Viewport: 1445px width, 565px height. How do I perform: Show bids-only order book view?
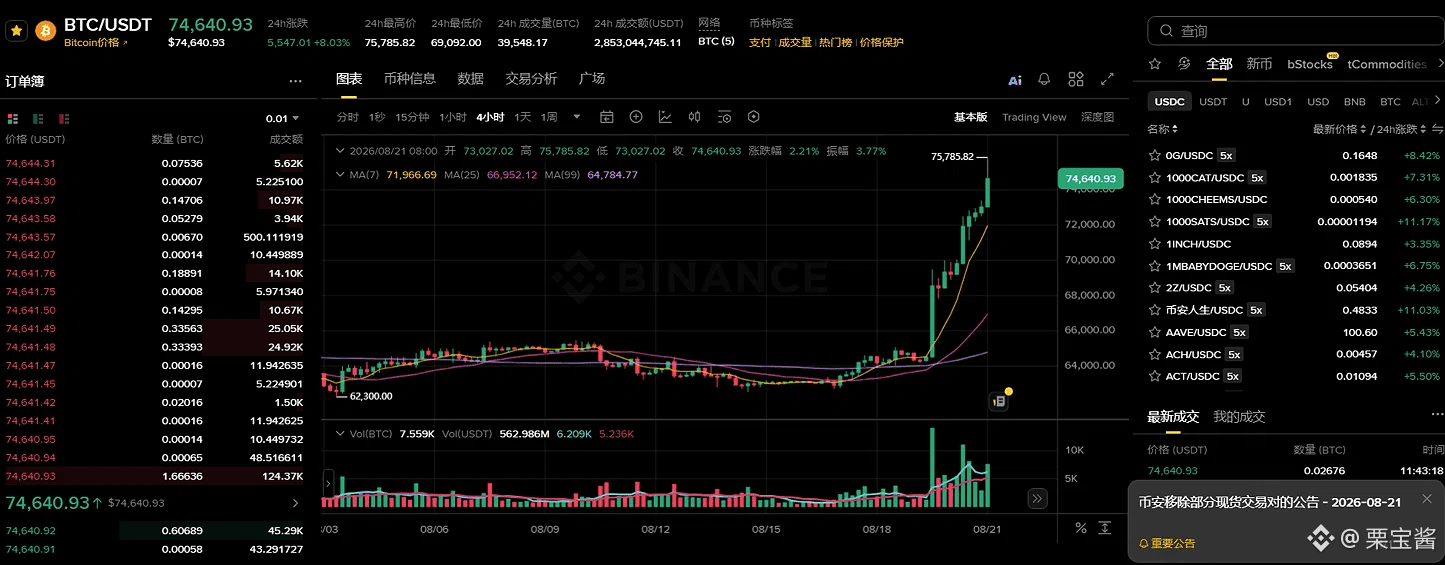(x=39, y=118)
